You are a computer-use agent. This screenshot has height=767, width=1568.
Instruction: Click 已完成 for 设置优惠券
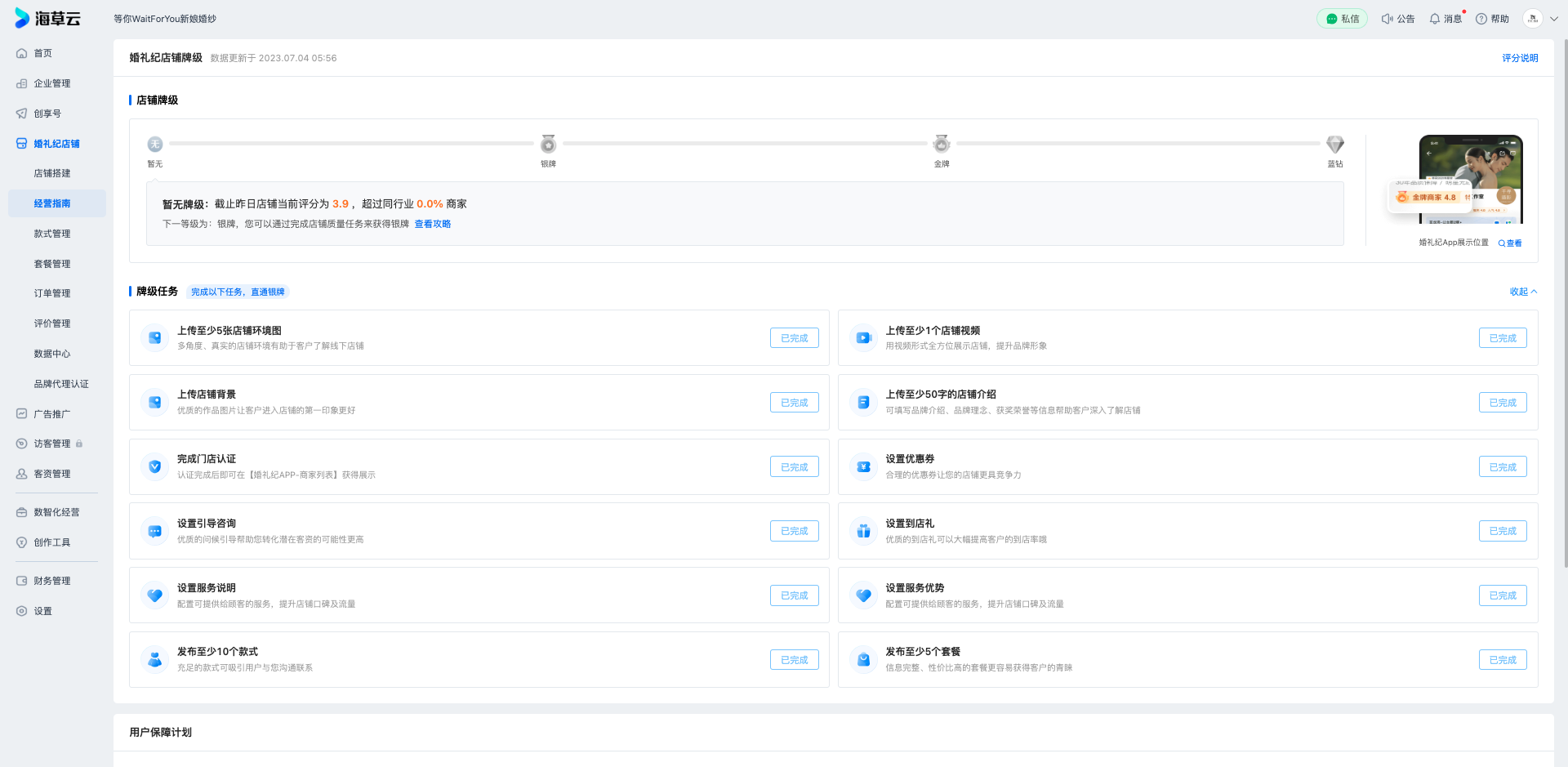(x=1503, y=467)
